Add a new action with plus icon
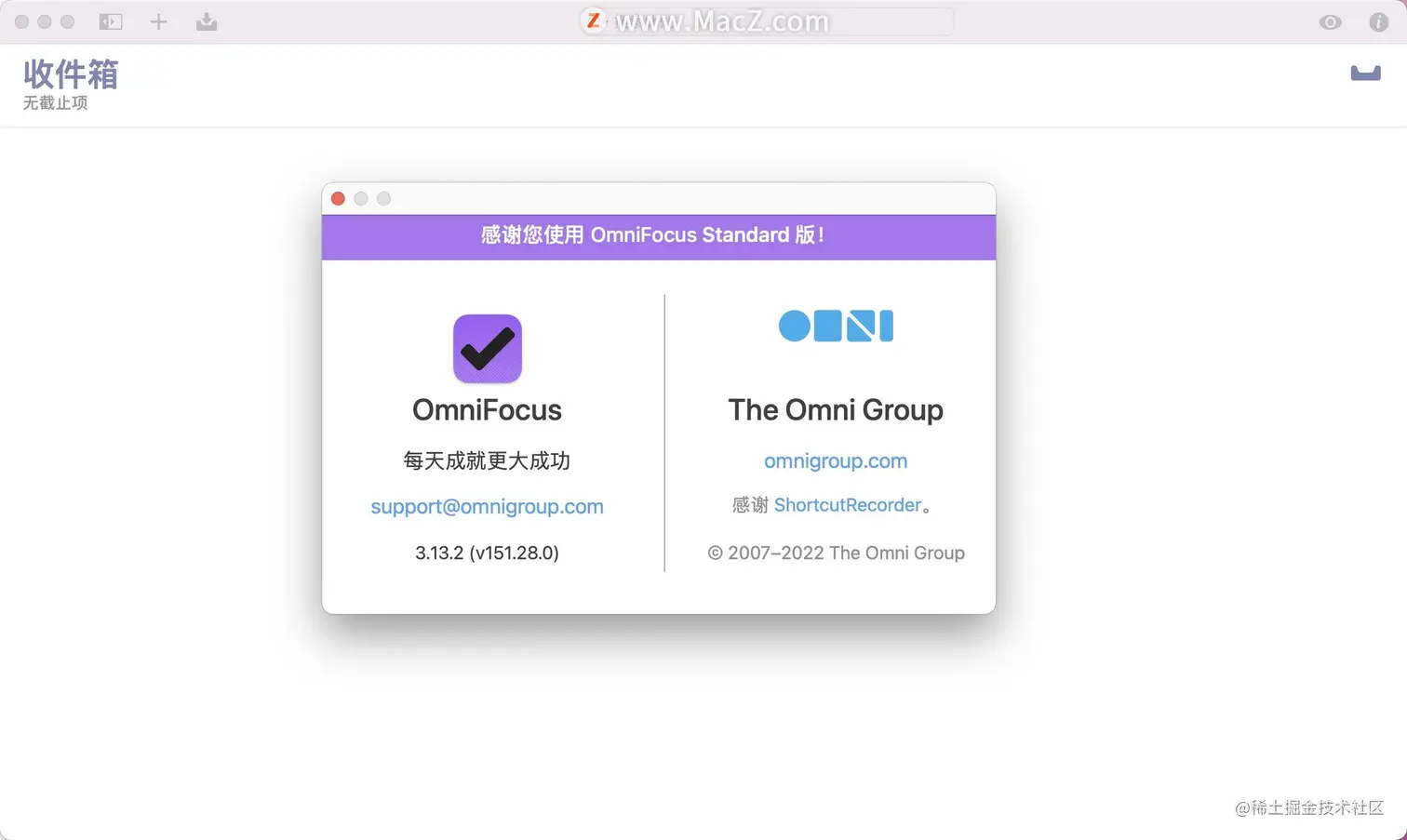 (158, 21)
